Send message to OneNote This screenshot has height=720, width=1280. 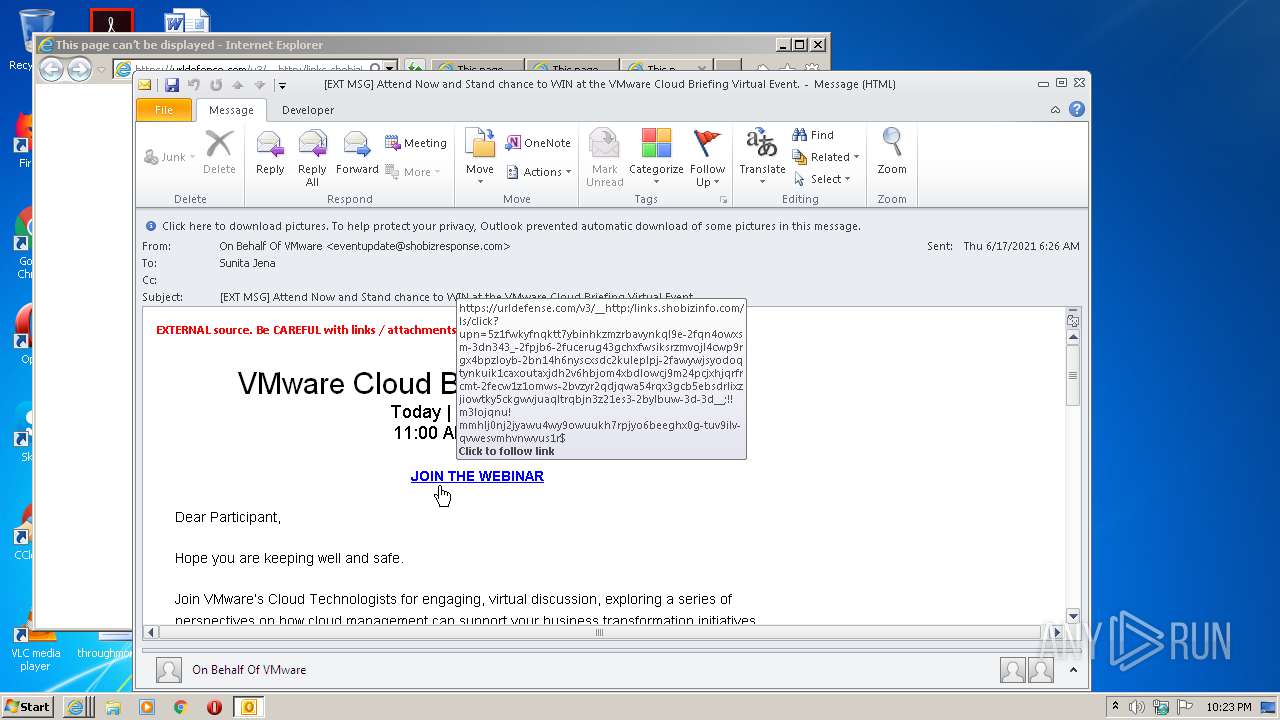538,143
